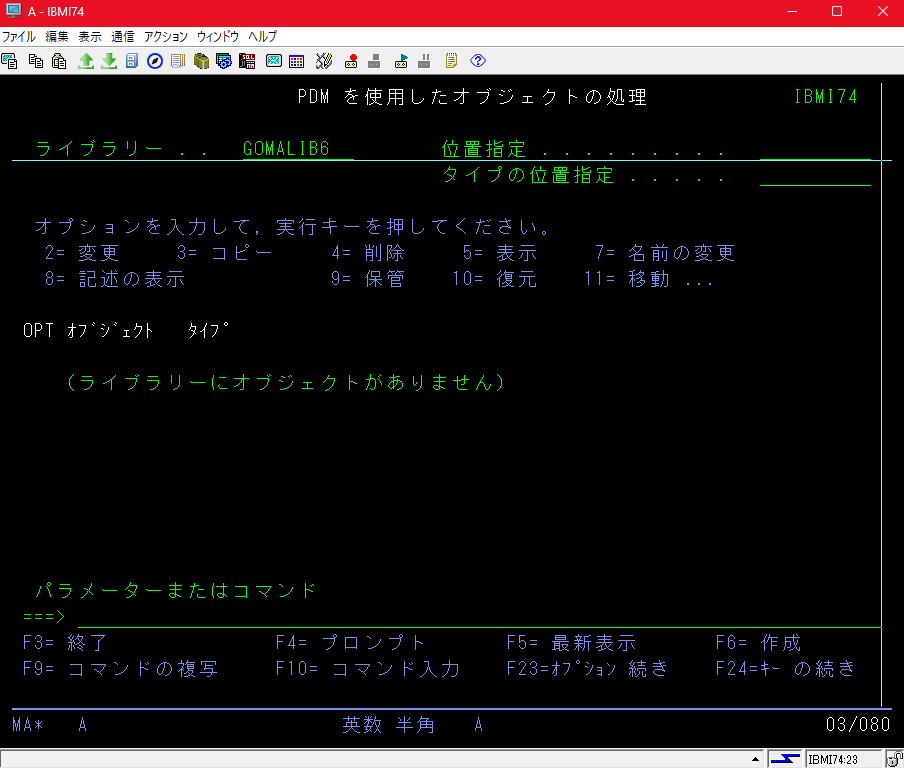Click the crossed pencils tools icon

[324, 61]
